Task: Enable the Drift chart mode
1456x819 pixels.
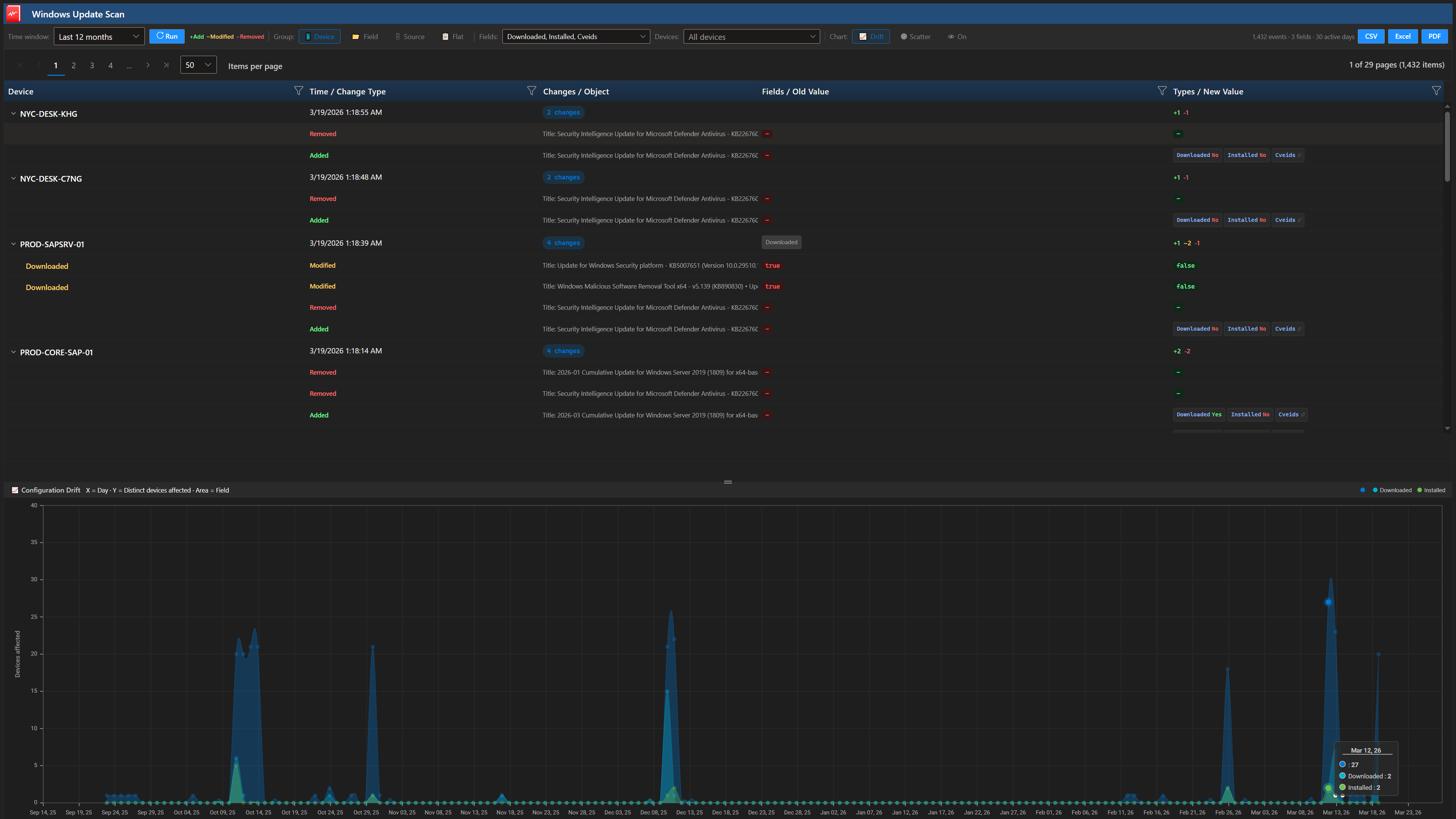Action: click(x=871, y=37)
